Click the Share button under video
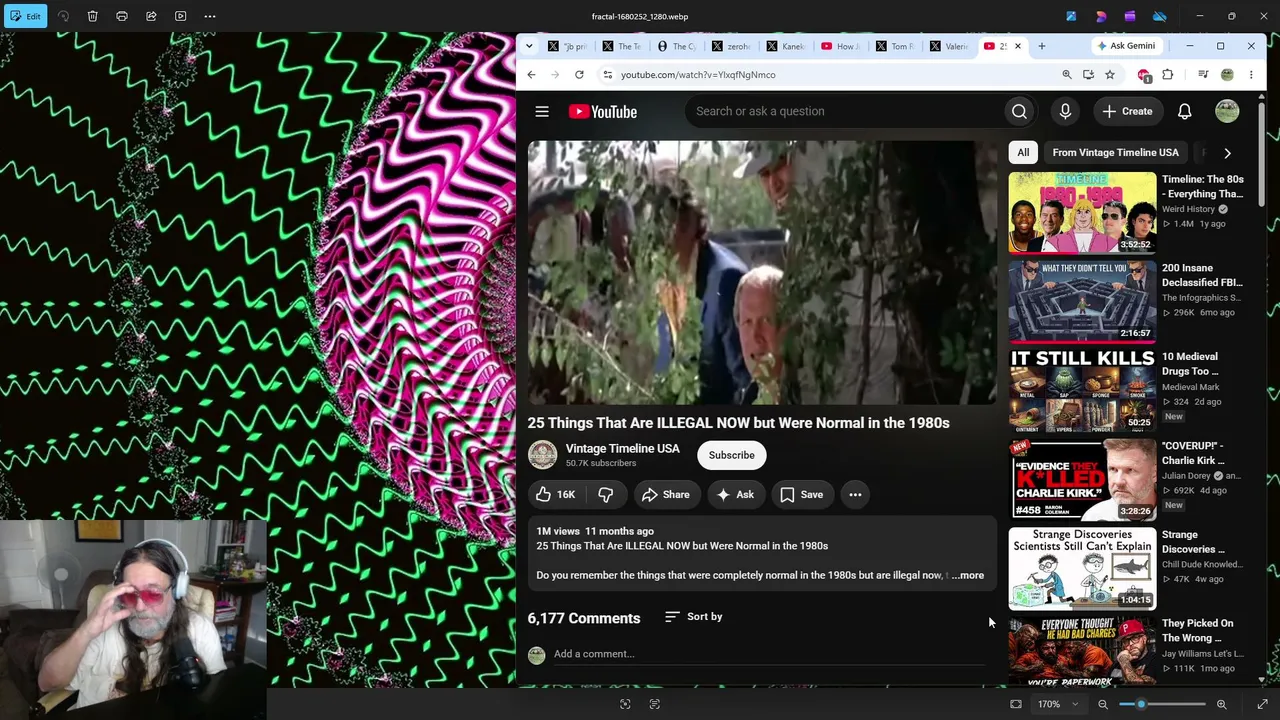1280x720 pixels. click(666, 495)
